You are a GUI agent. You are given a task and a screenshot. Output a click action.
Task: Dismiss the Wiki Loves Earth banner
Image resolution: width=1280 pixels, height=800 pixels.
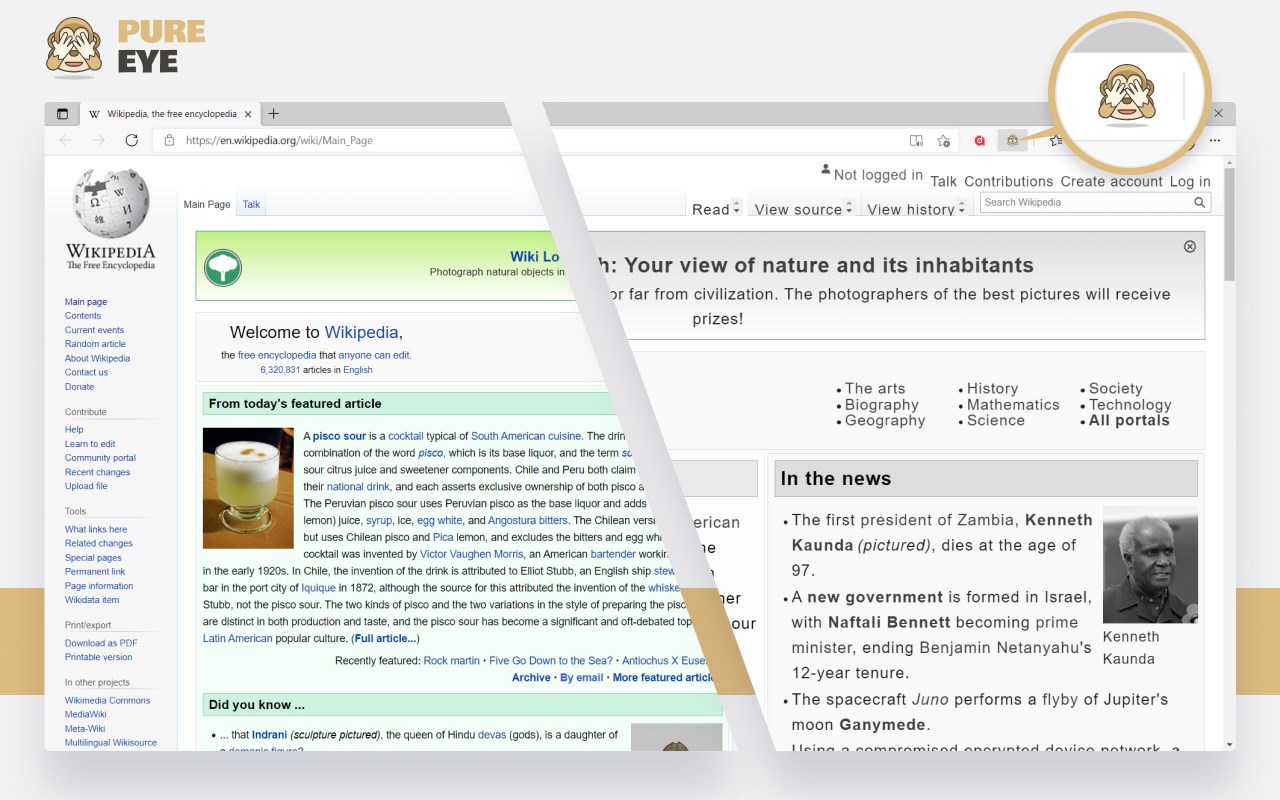coord(1189,246)
